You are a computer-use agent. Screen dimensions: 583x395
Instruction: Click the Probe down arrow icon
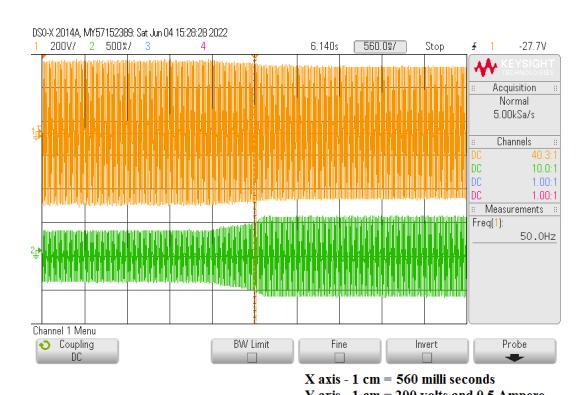[x=515, y=358]
